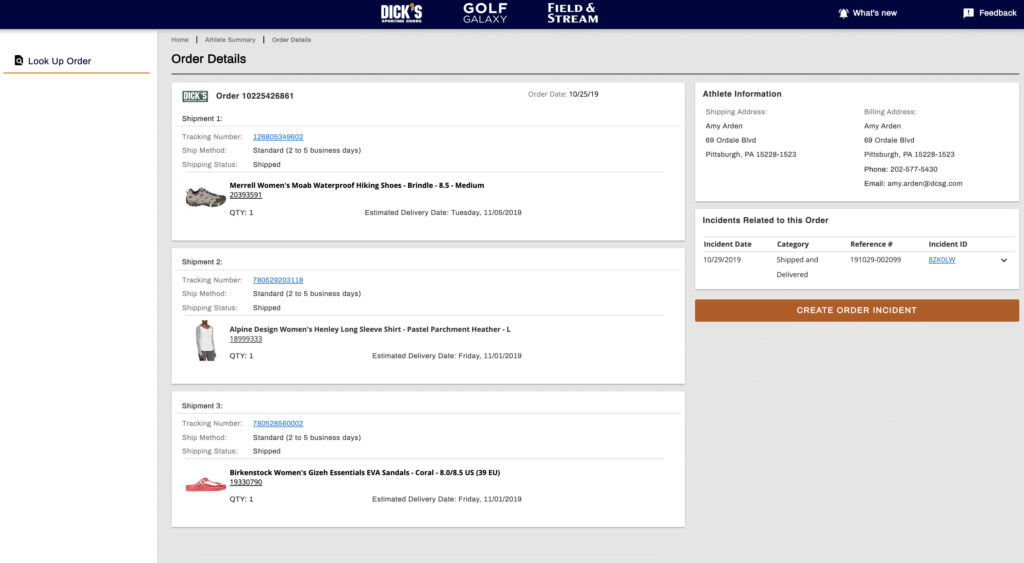This screenshot has width=1024, height=563.
Task: Click Estimated Delivery Date Tuesday, 11/05/2019
Action: pyautogui.click(x=443, y=212)
